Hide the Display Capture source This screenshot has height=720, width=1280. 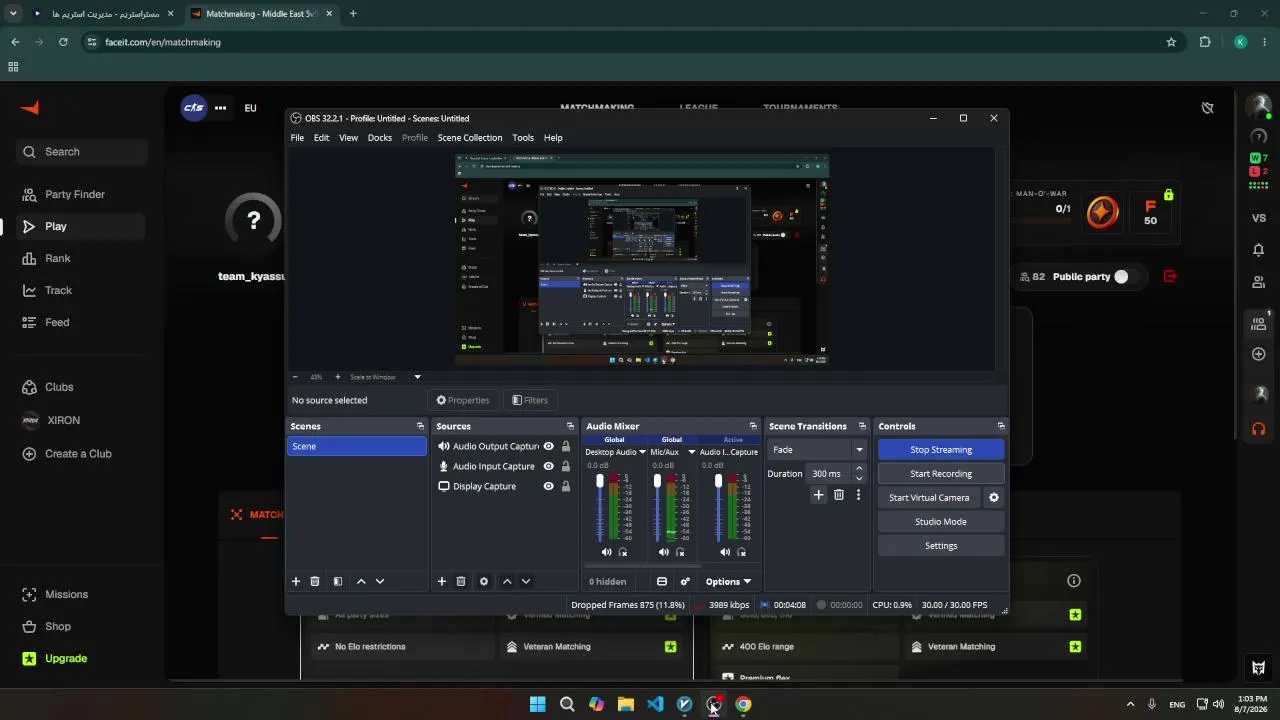point(548,486)
